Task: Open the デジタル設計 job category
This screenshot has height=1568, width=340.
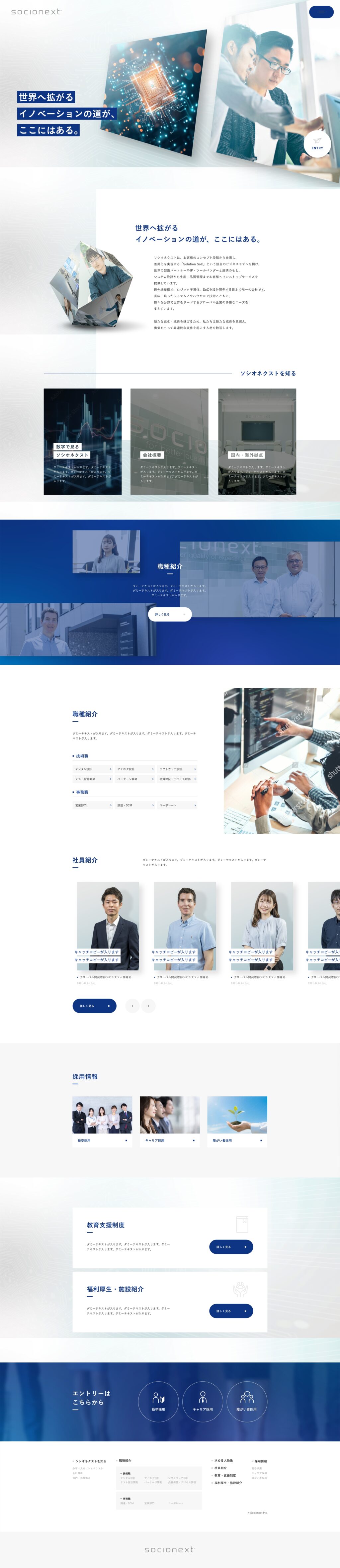Action: (x=93, y=769)
